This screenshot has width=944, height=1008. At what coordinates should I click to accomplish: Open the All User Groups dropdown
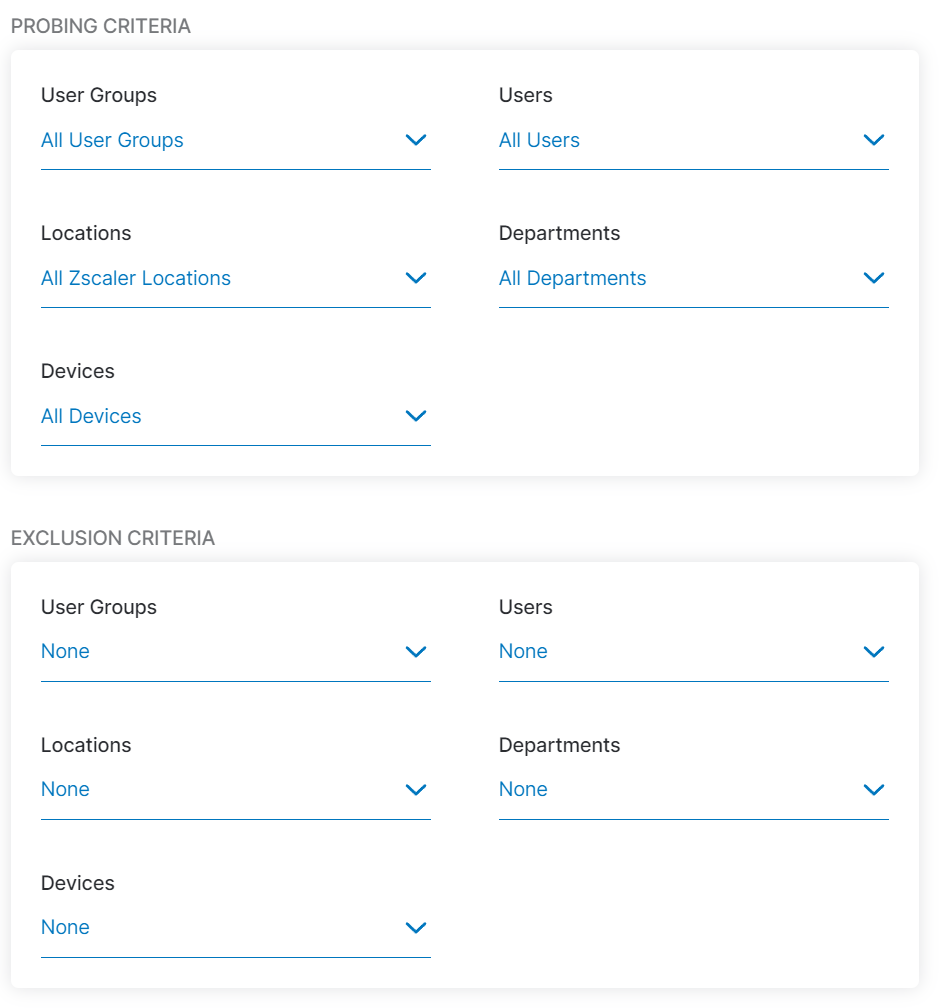coord(112,140)
